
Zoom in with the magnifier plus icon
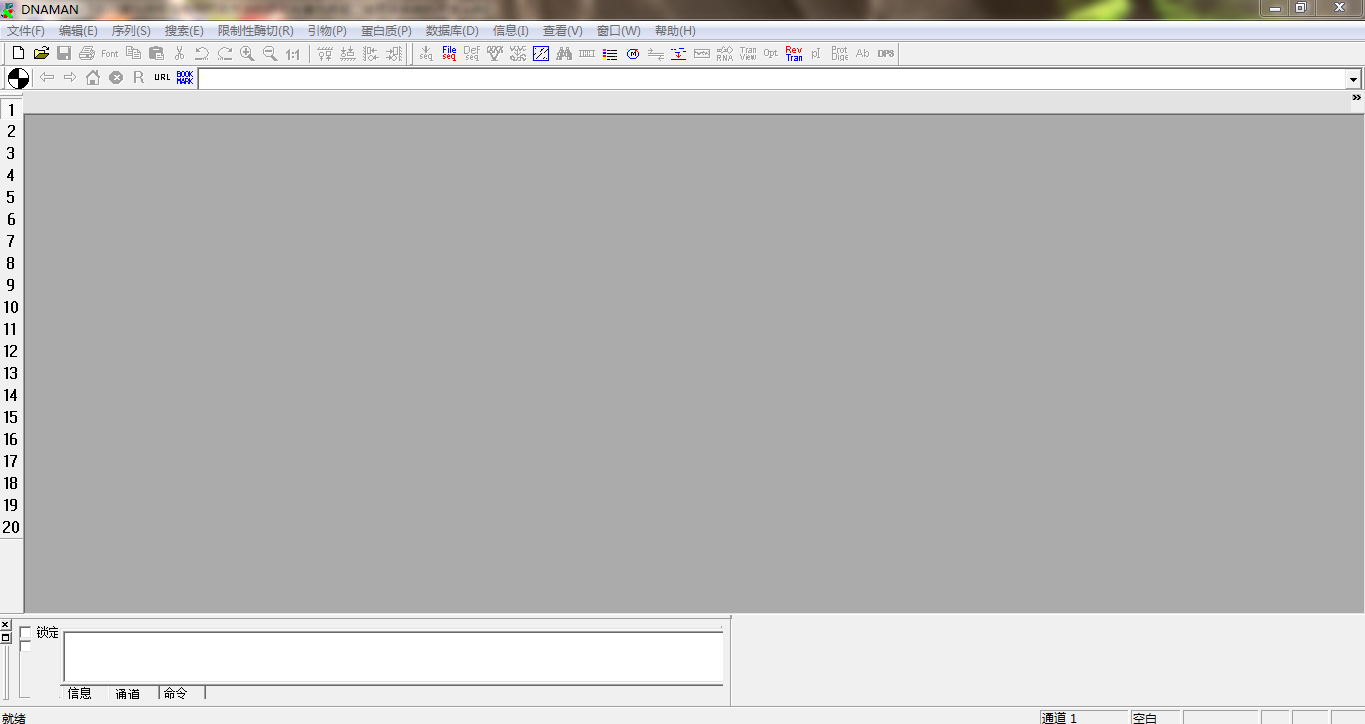(x=247, y=53)
